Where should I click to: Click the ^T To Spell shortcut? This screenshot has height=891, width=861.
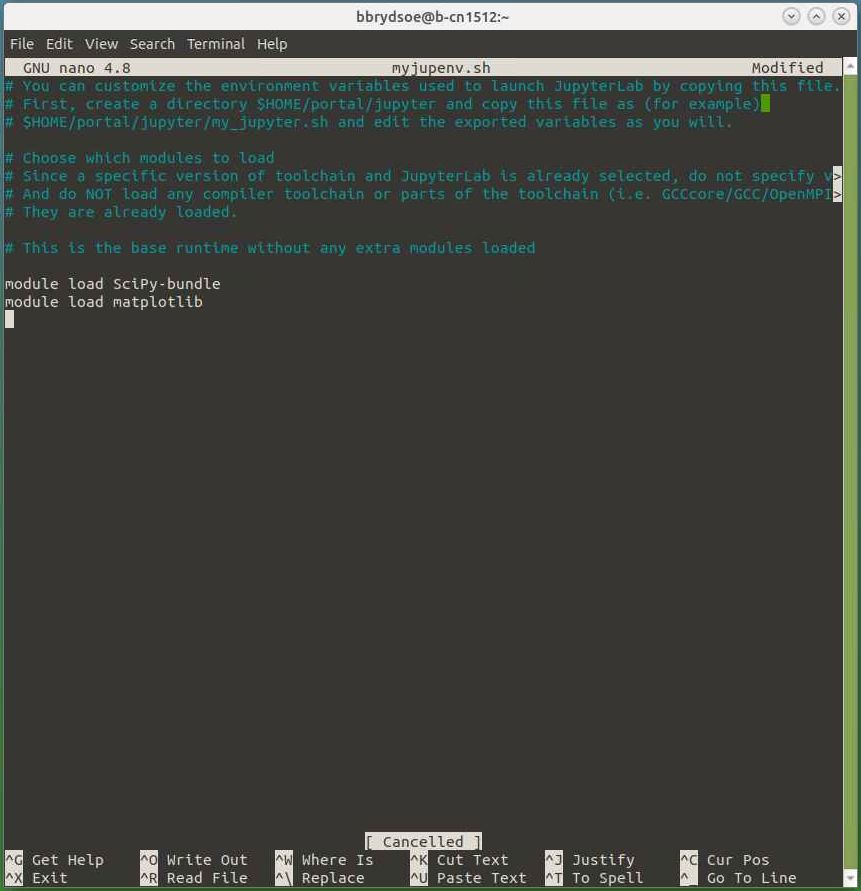coord(594,878)
